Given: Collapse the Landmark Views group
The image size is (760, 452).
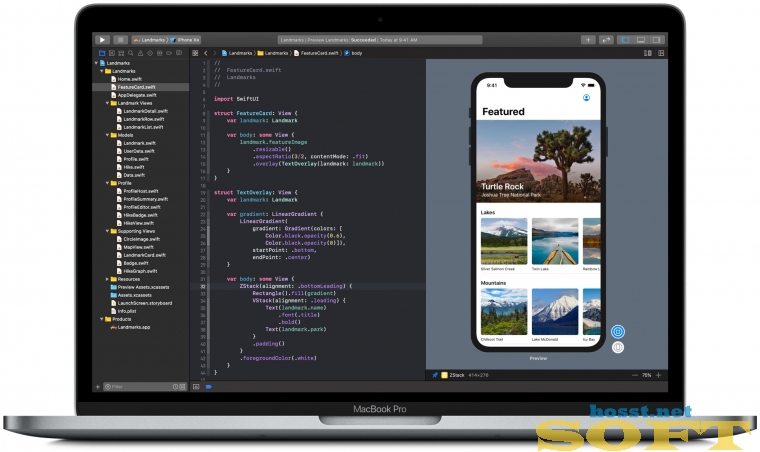Looking at the screenshot, I should [x=107, y=103].
